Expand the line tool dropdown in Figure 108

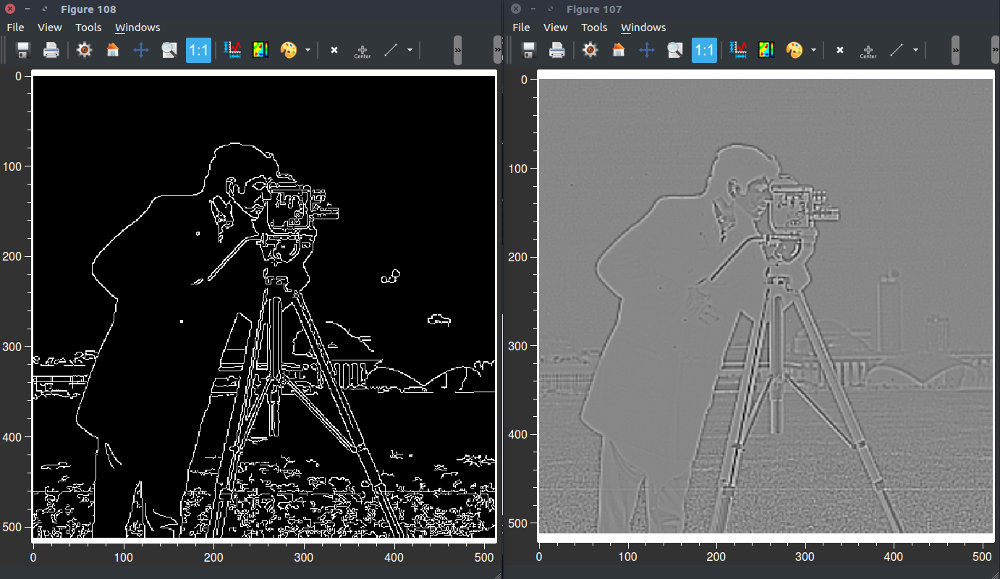[409, 50]
